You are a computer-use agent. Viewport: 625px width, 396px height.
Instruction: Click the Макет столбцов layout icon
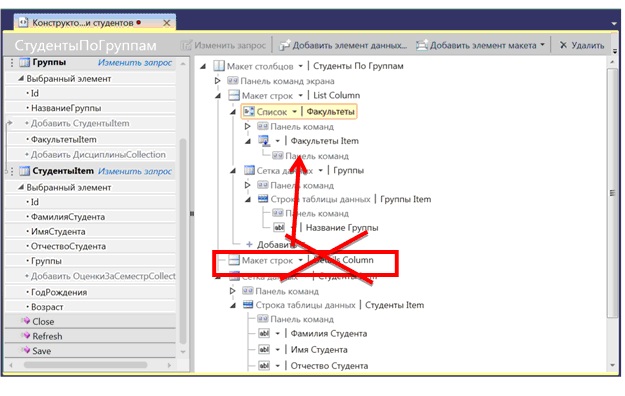pos(219,66)
